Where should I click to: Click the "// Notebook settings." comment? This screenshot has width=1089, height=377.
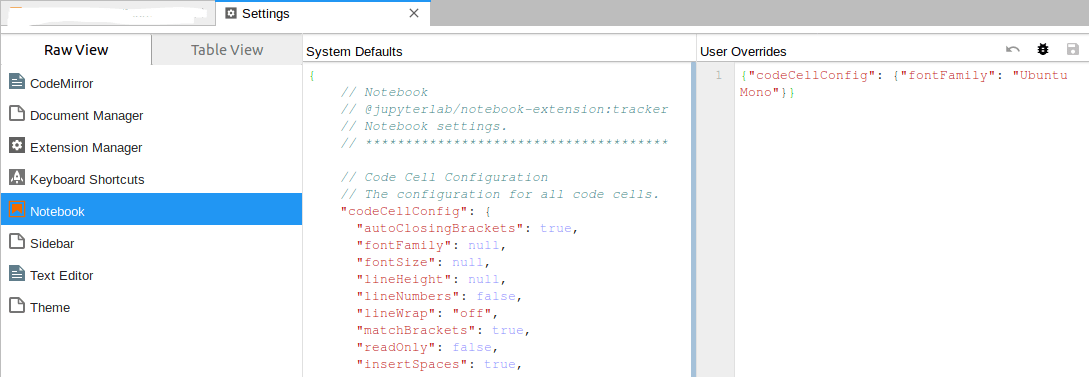(424, 126)
